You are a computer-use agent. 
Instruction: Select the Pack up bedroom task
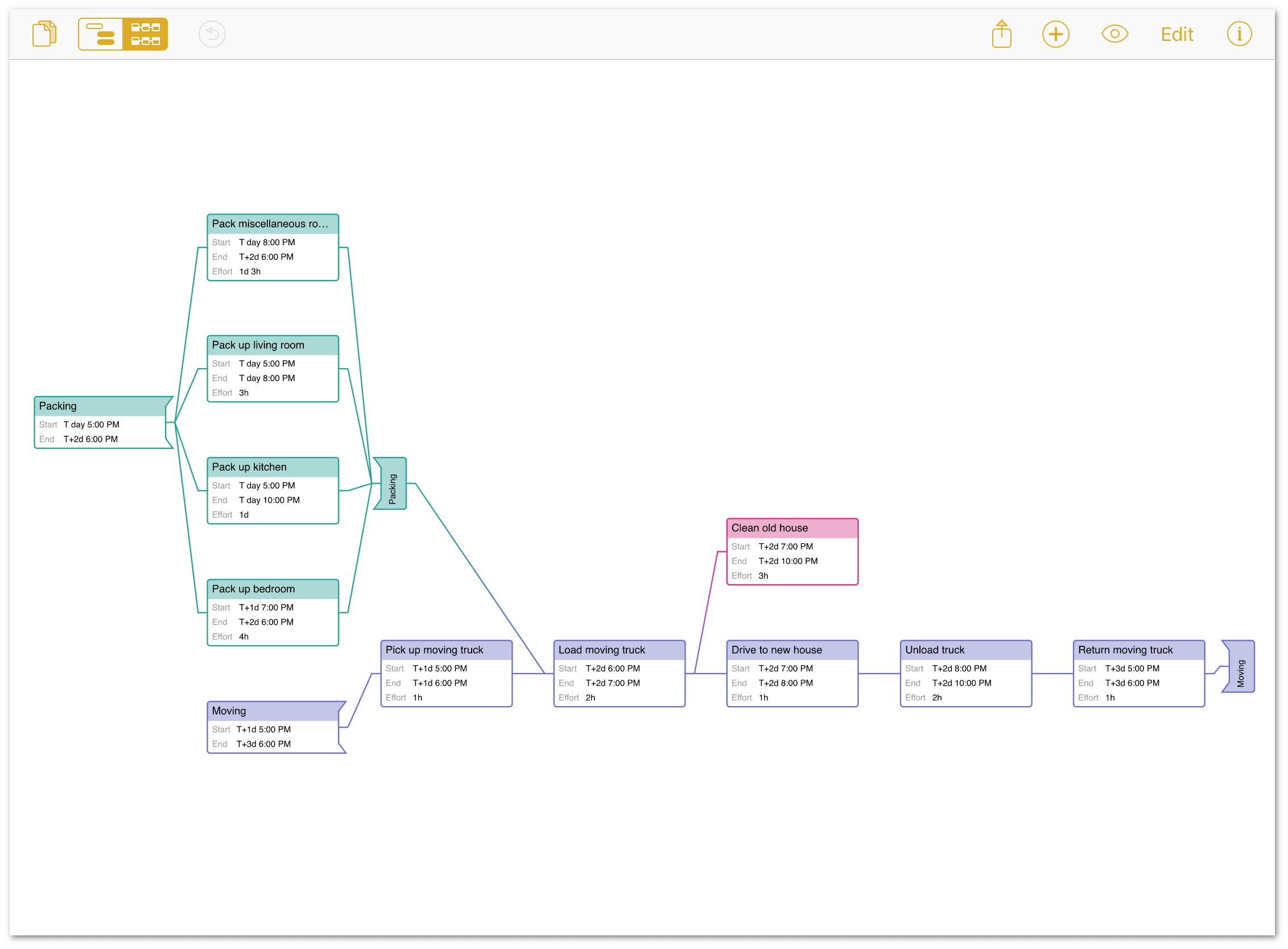coord(273,612)
